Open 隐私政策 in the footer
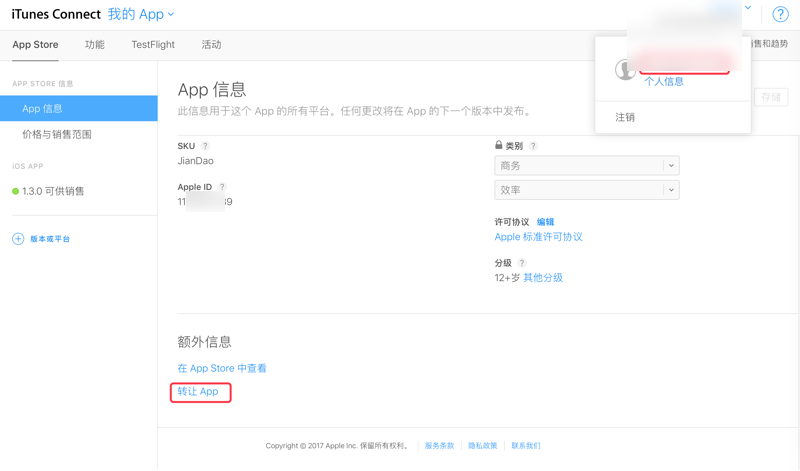Image resolution: width=800 pixels, height=471 pixels. click(x=483, y=445)
